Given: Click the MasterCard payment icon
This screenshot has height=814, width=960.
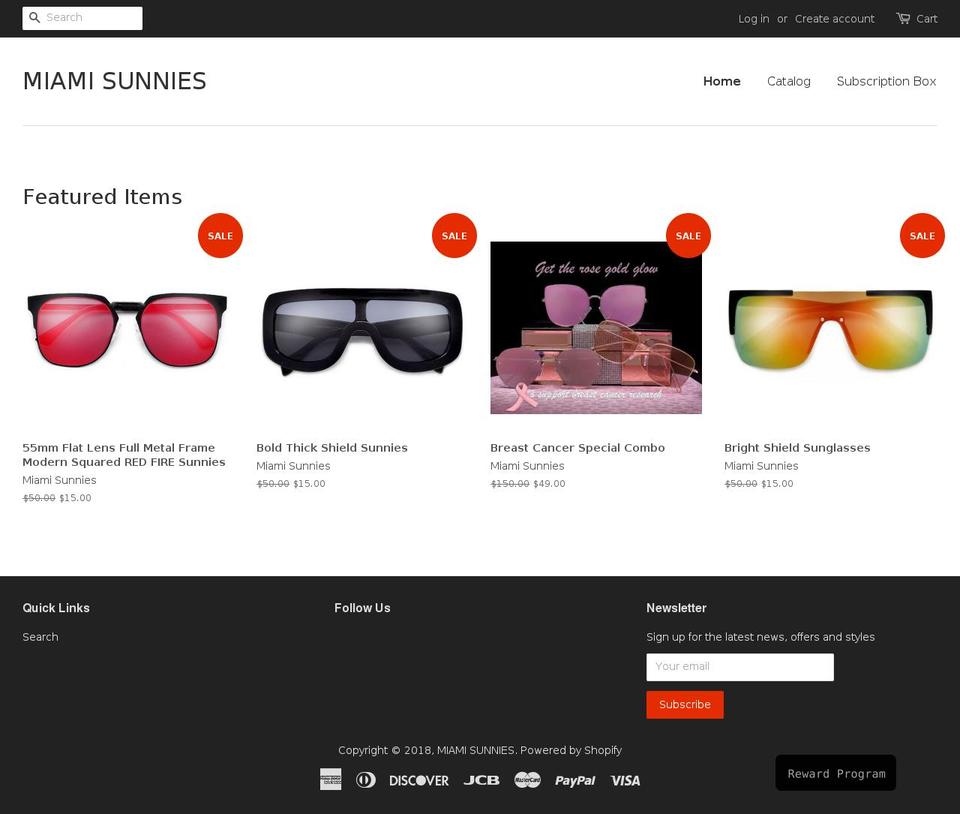Looking at the screenshot, I should pyautogui.click(x=527, y=780).
